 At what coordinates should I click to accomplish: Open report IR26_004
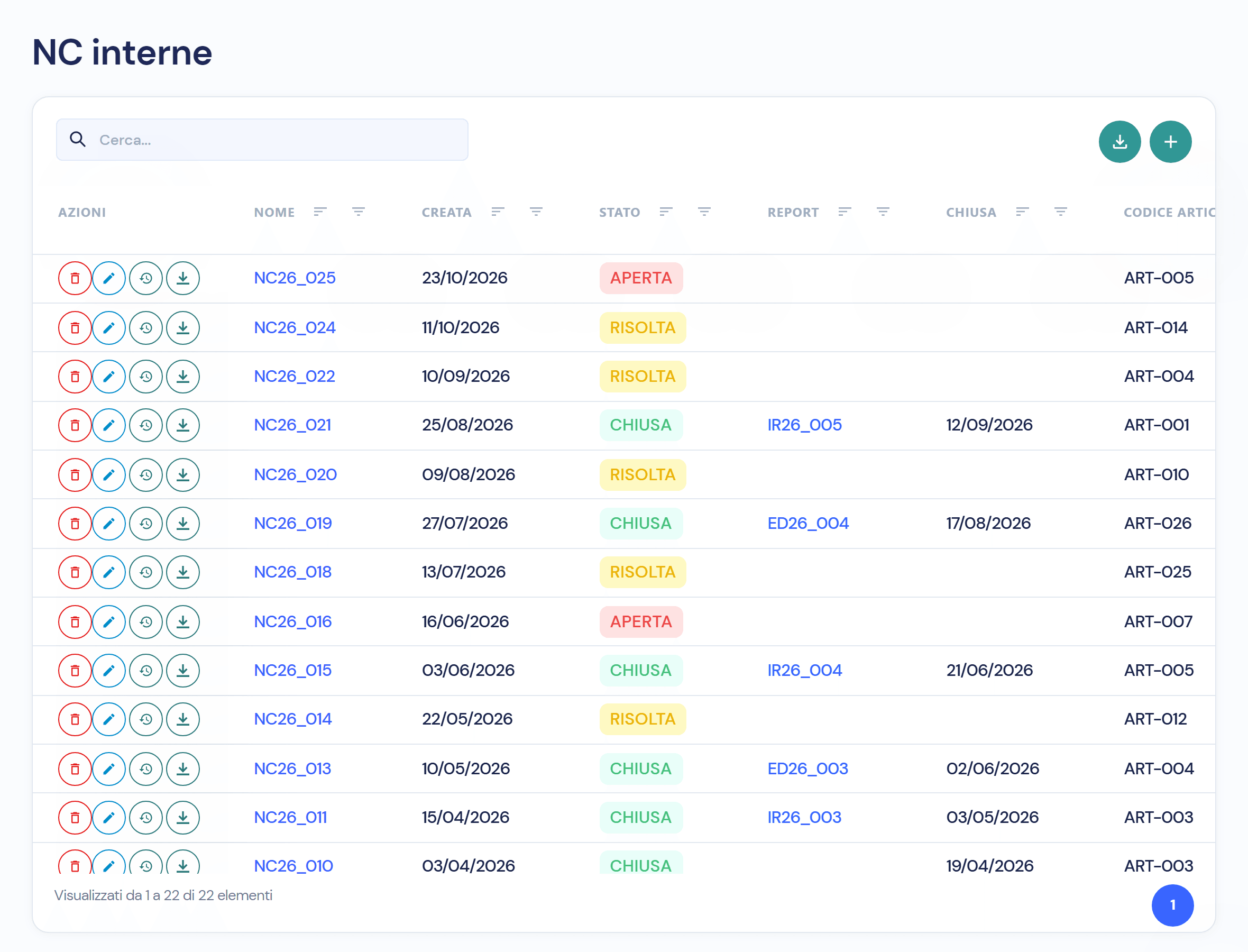(x=804, y=671)
